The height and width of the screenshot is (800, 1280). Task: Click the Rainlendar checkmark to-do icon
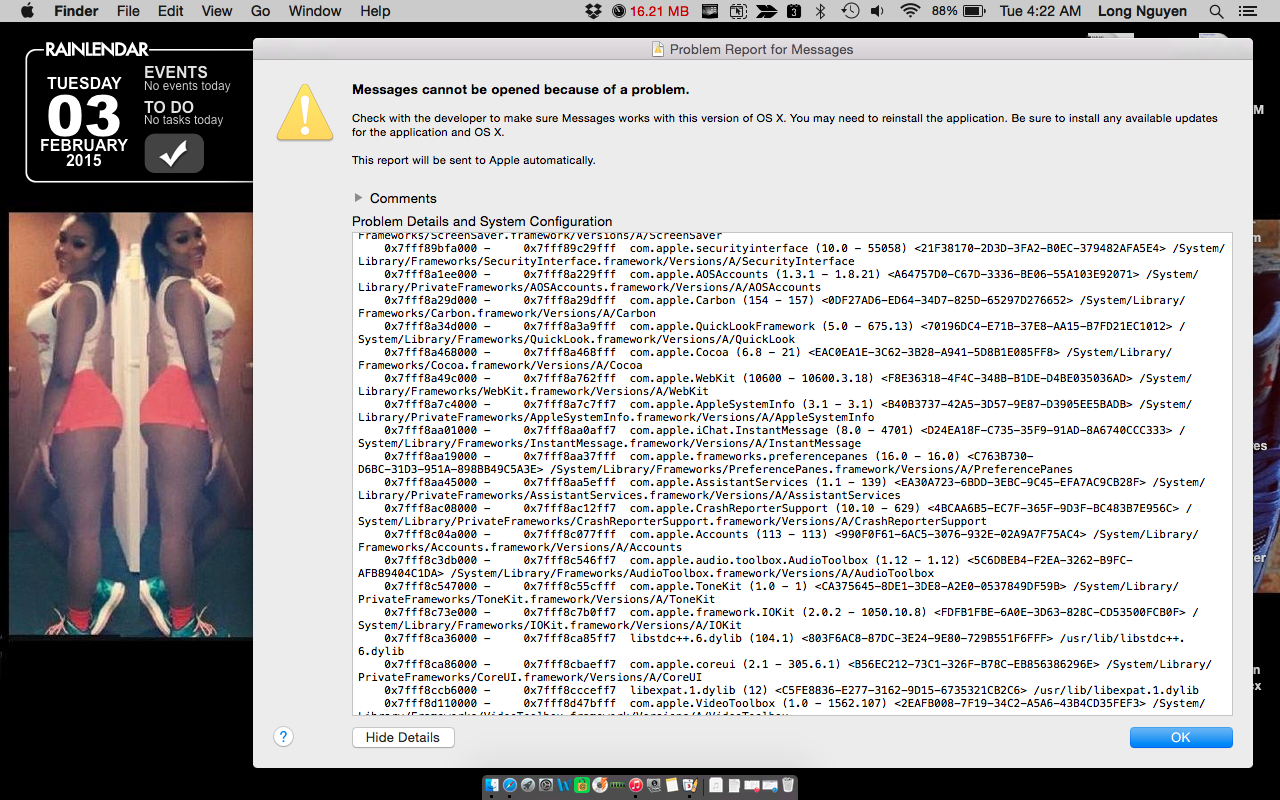click(x=174, y=154)
